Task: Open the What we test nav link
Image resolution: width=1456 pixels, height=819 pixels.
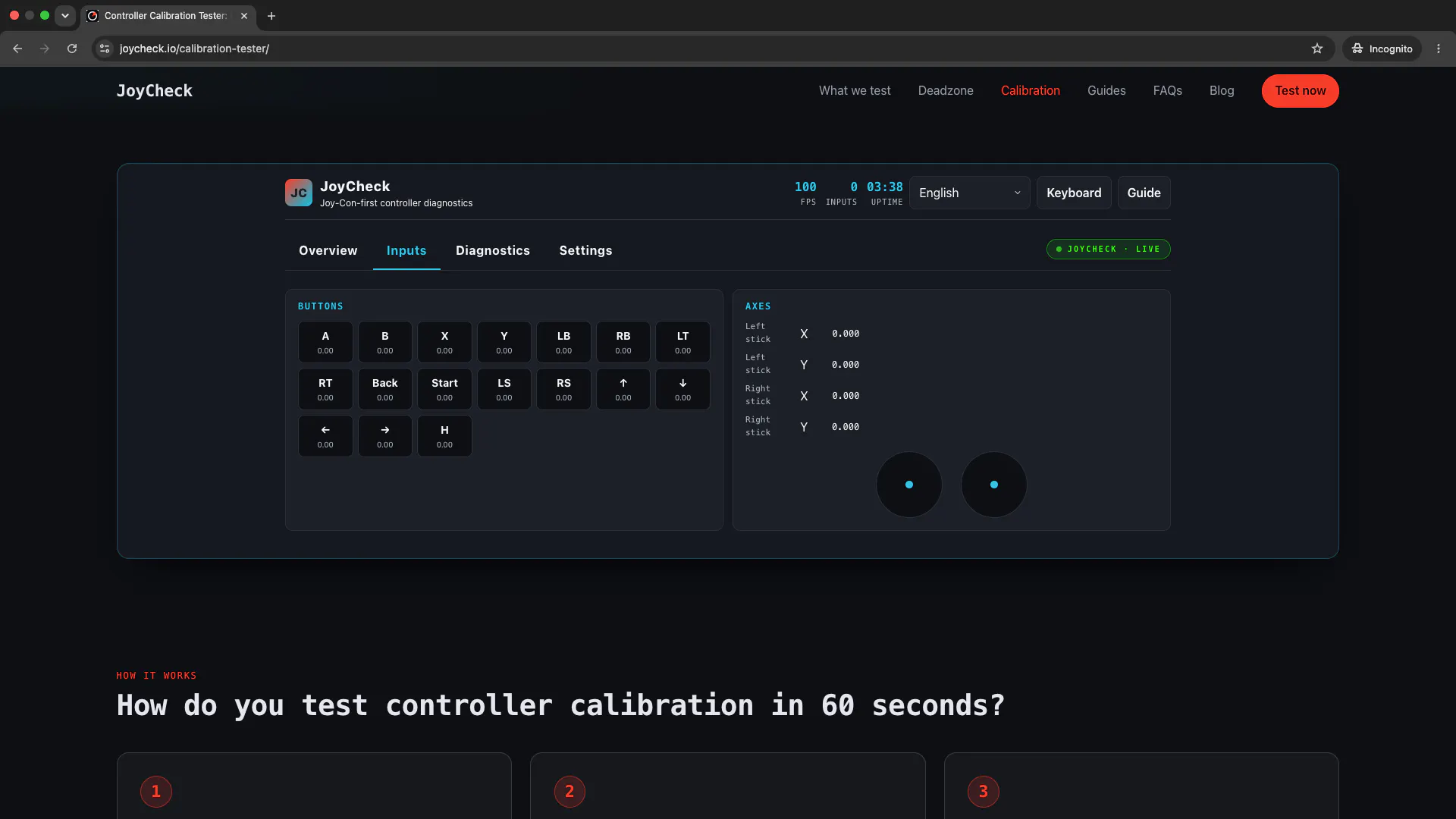Action: coord(855,90)
